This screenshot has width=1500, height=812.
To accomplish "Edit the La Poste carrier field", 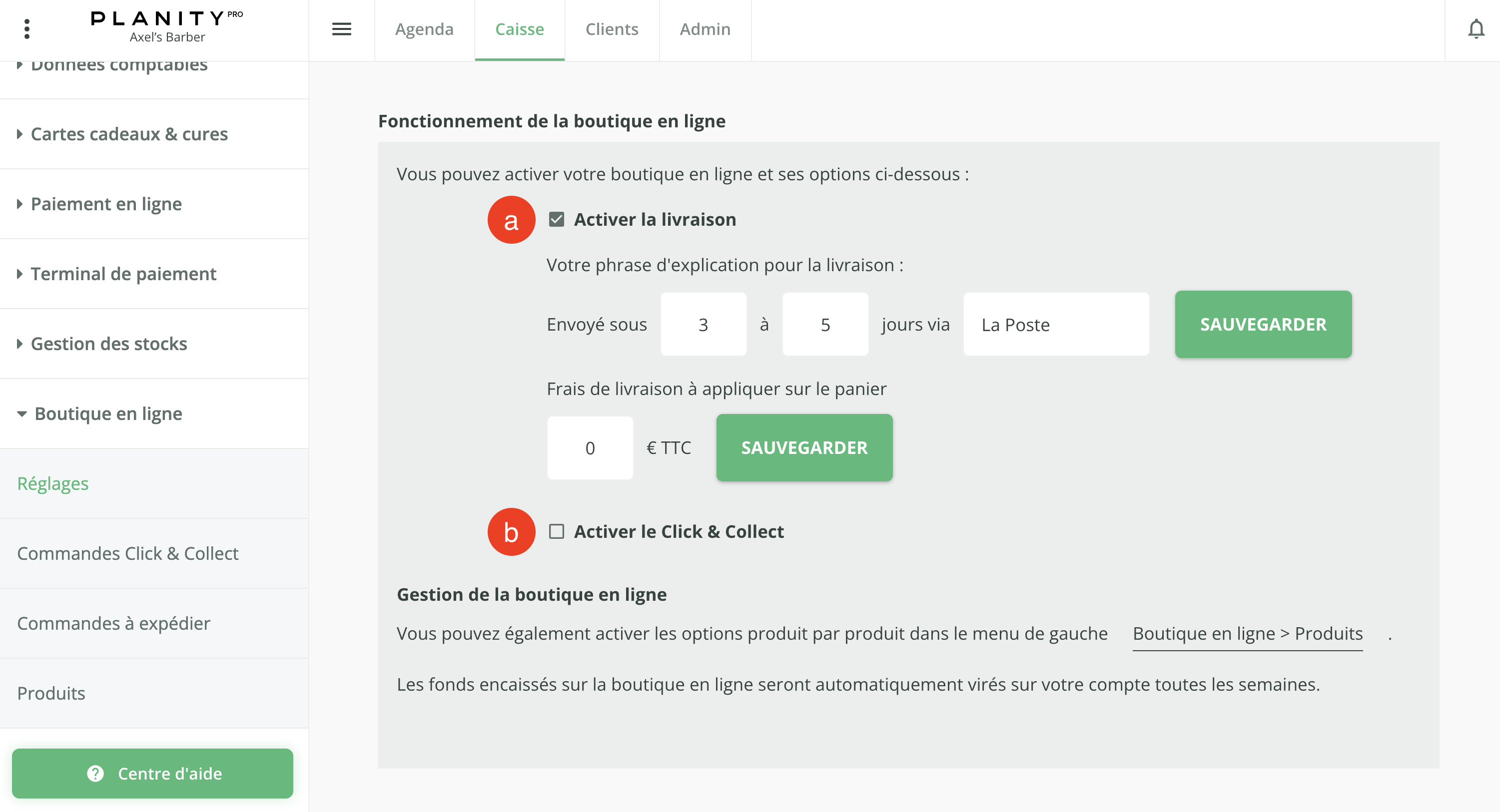I will pyautogui.click(x=1055, y=324).
